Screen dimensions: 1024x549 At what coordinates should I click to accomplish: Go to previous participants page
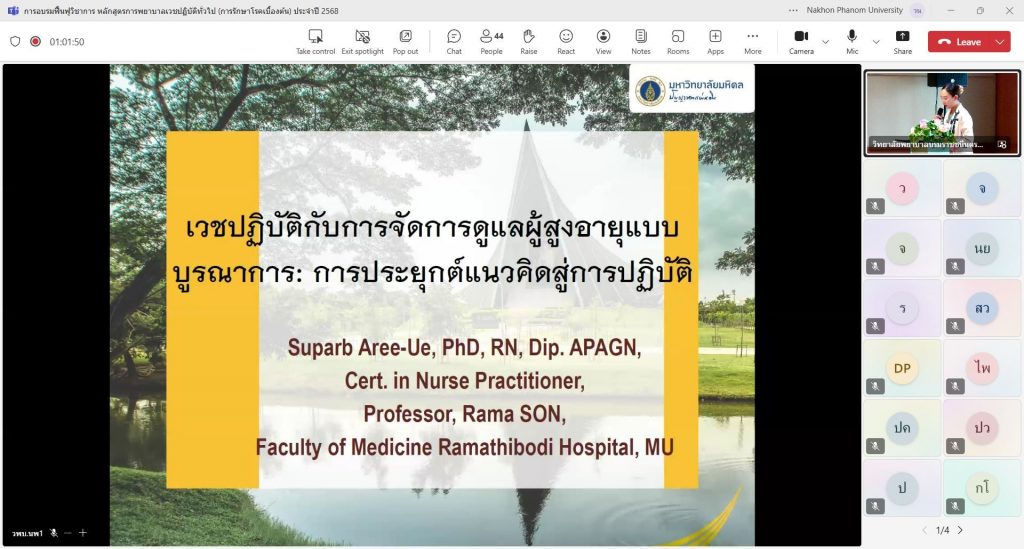(x=924, y=530)
